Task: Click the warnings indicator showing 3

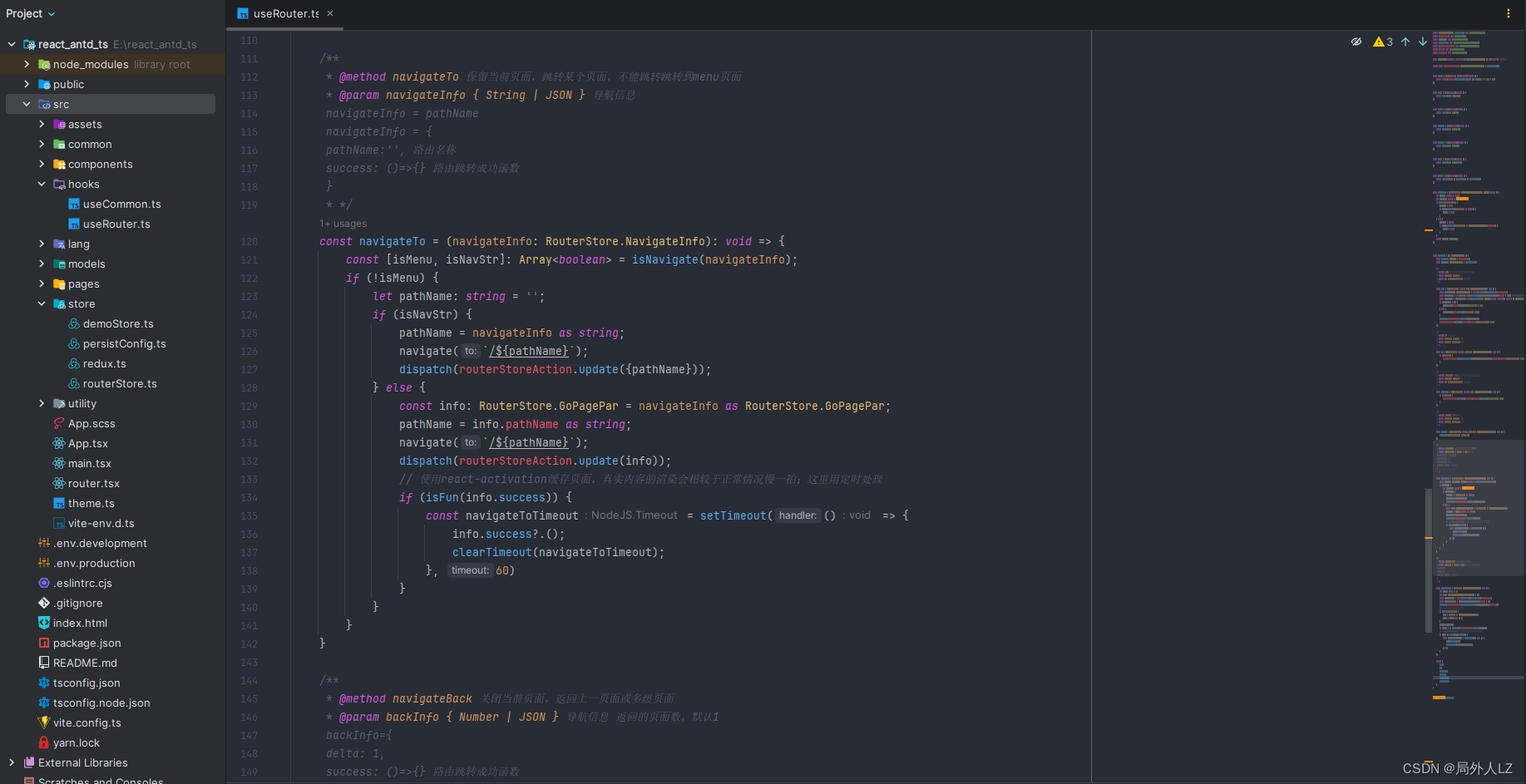Action: point(1383,42)
